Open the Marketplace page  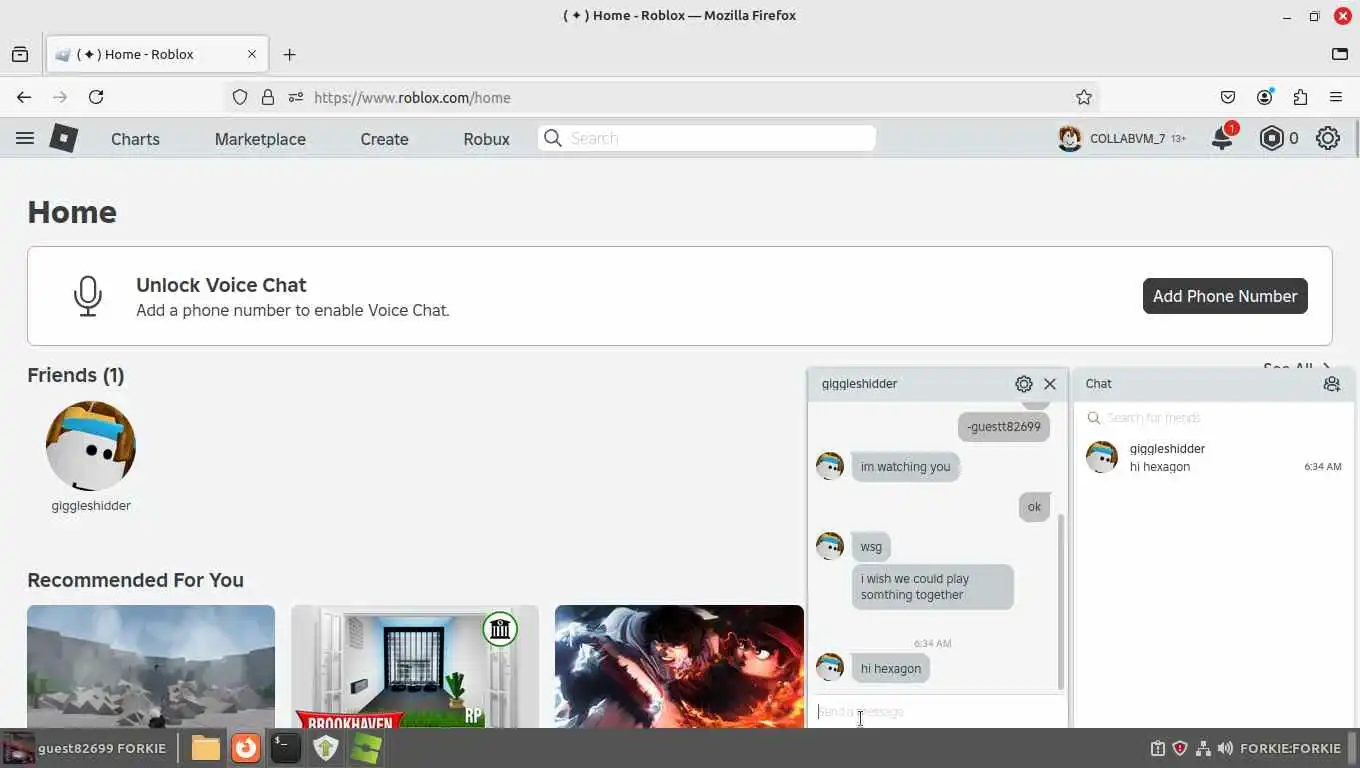260,139
